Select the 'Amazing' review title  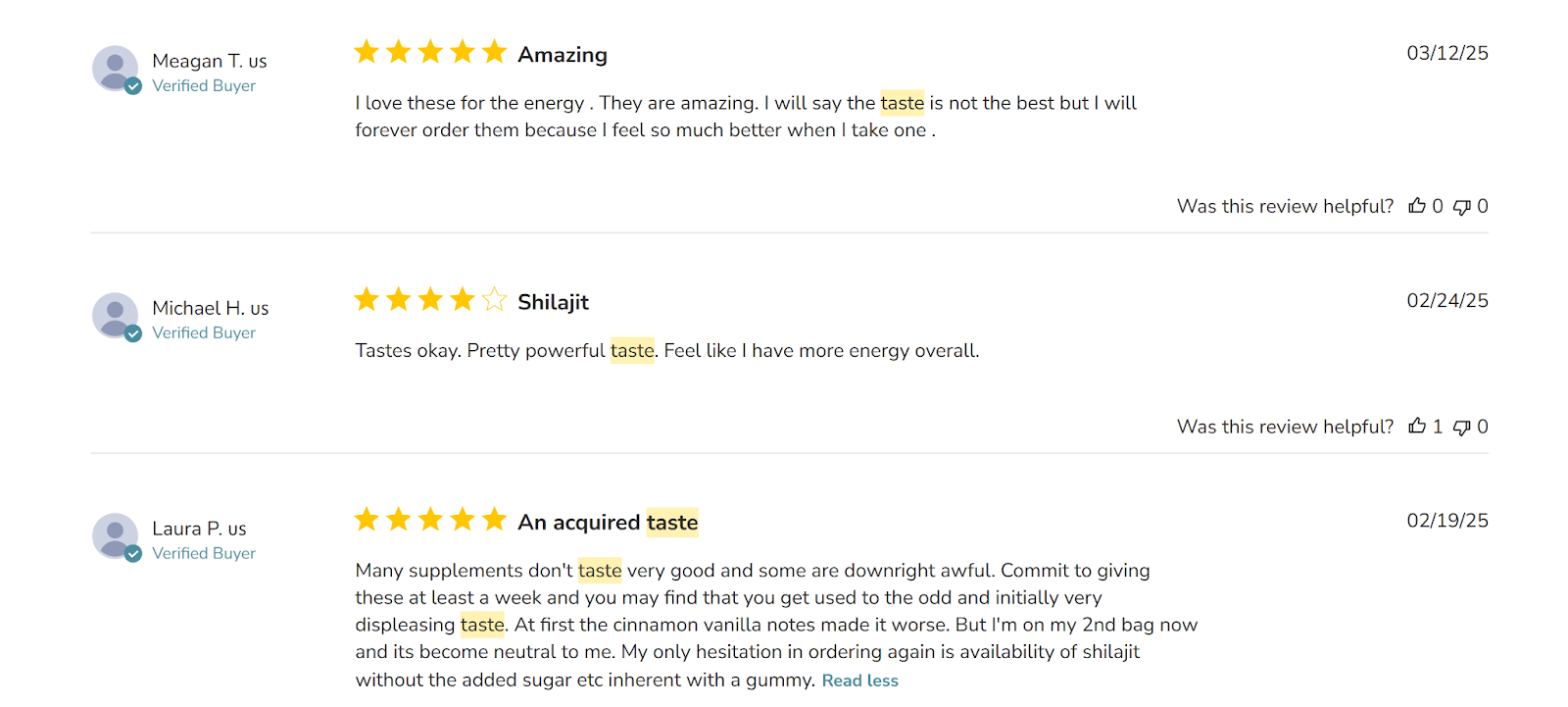563,55
